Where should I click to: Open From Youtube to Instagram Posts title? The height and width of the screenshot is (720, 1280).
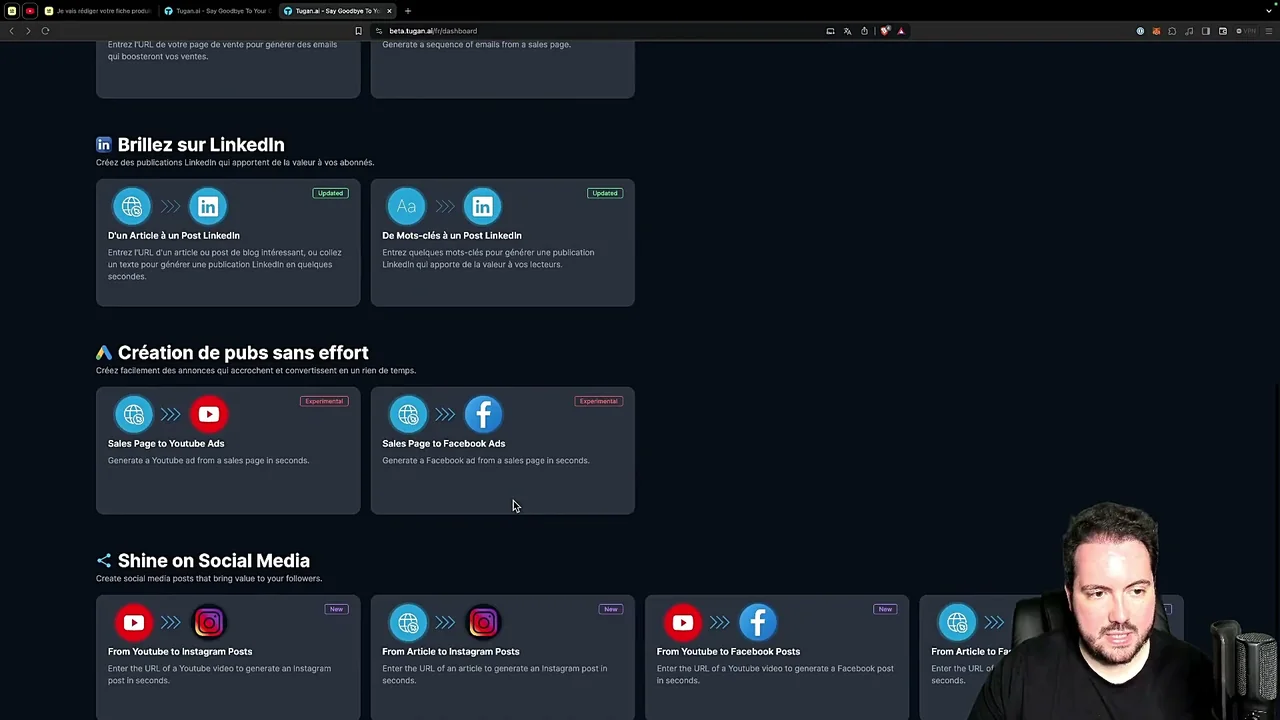click(180, 652)
